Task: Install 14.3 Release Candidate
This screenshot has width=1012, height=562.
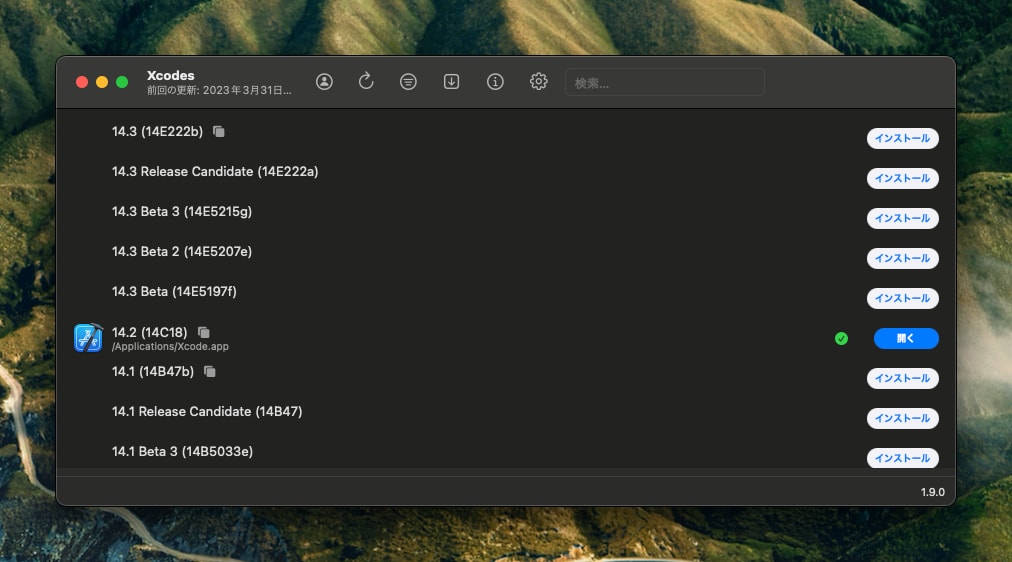Action: pyautogui.click(x=902, y=178)
